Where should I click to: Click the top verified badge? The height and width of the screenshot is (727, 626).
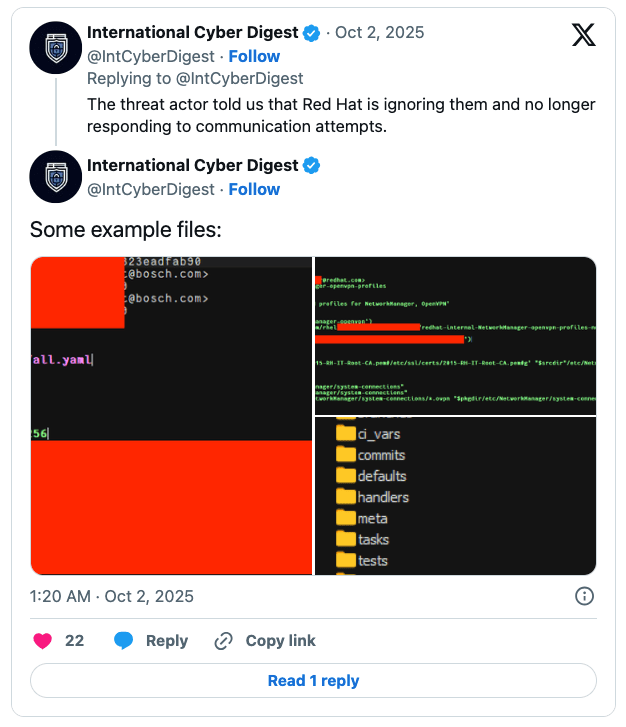[x=312, y=33]
